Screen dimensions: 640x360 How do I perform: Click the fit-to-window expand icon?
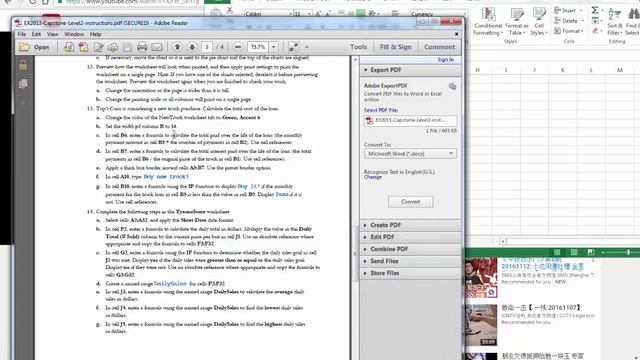click(x=293, y=47)
